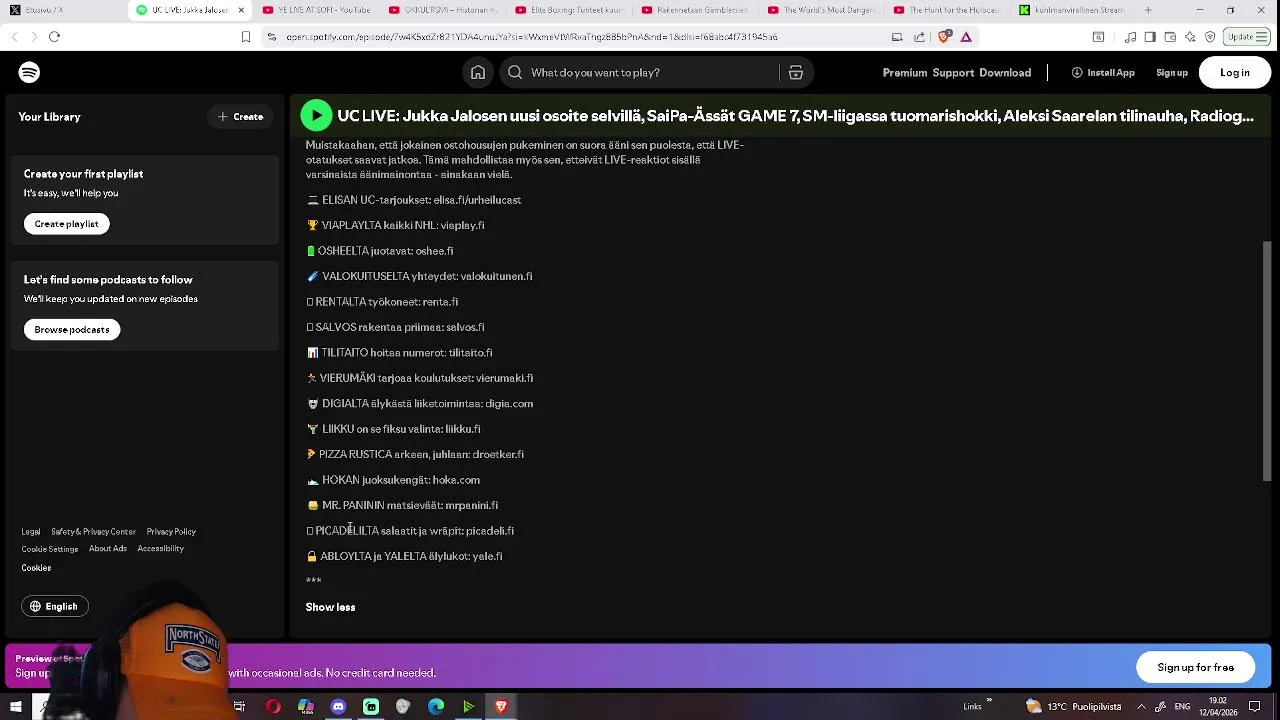This screenshot has height=720, width=1280.
Task: Open Discord from the taskbar
Action: click(338, 707)
